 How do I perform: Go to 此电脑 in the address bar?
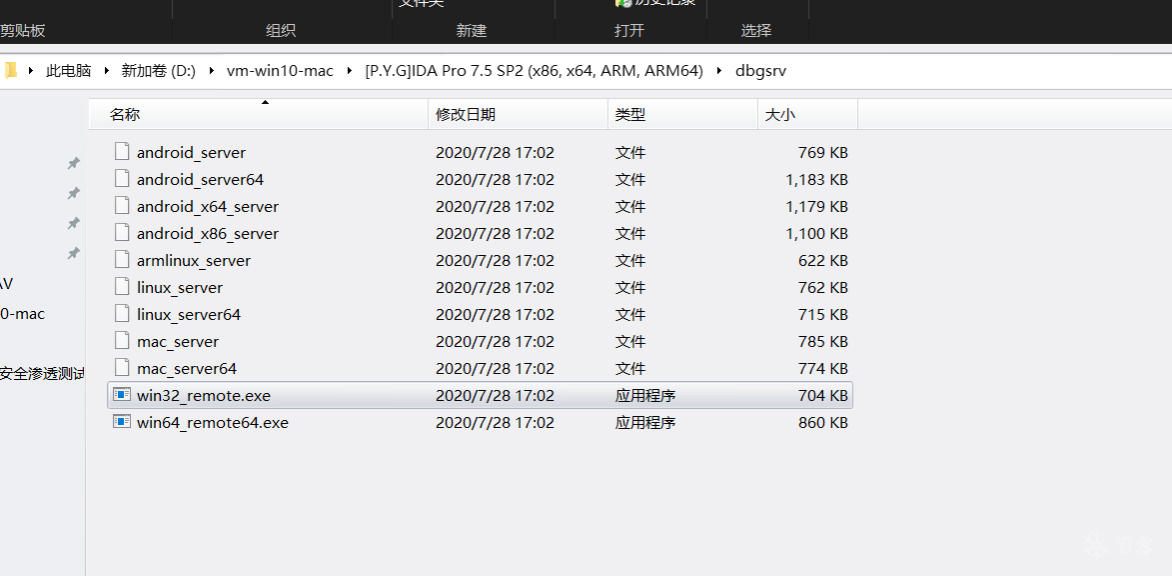(x=68, y=71)
